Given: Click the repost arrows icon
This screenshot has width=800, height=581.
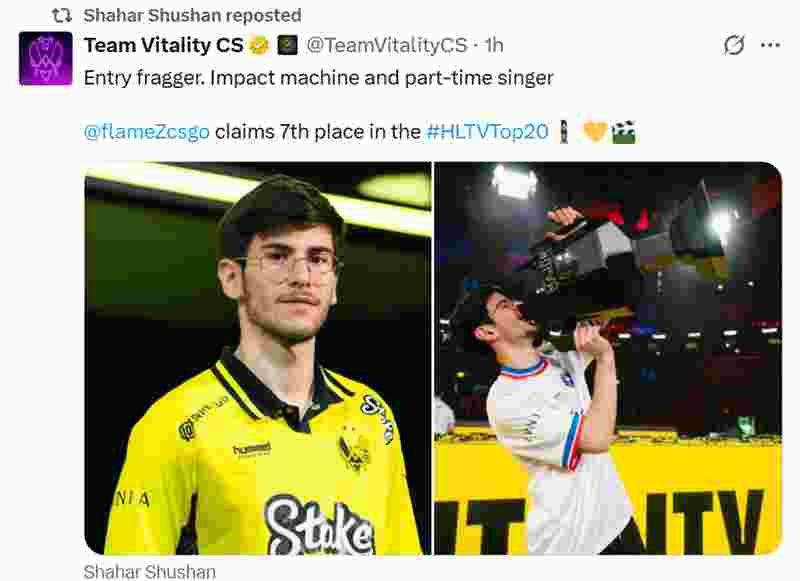Looking at the screenshot, I should [62, 16].
